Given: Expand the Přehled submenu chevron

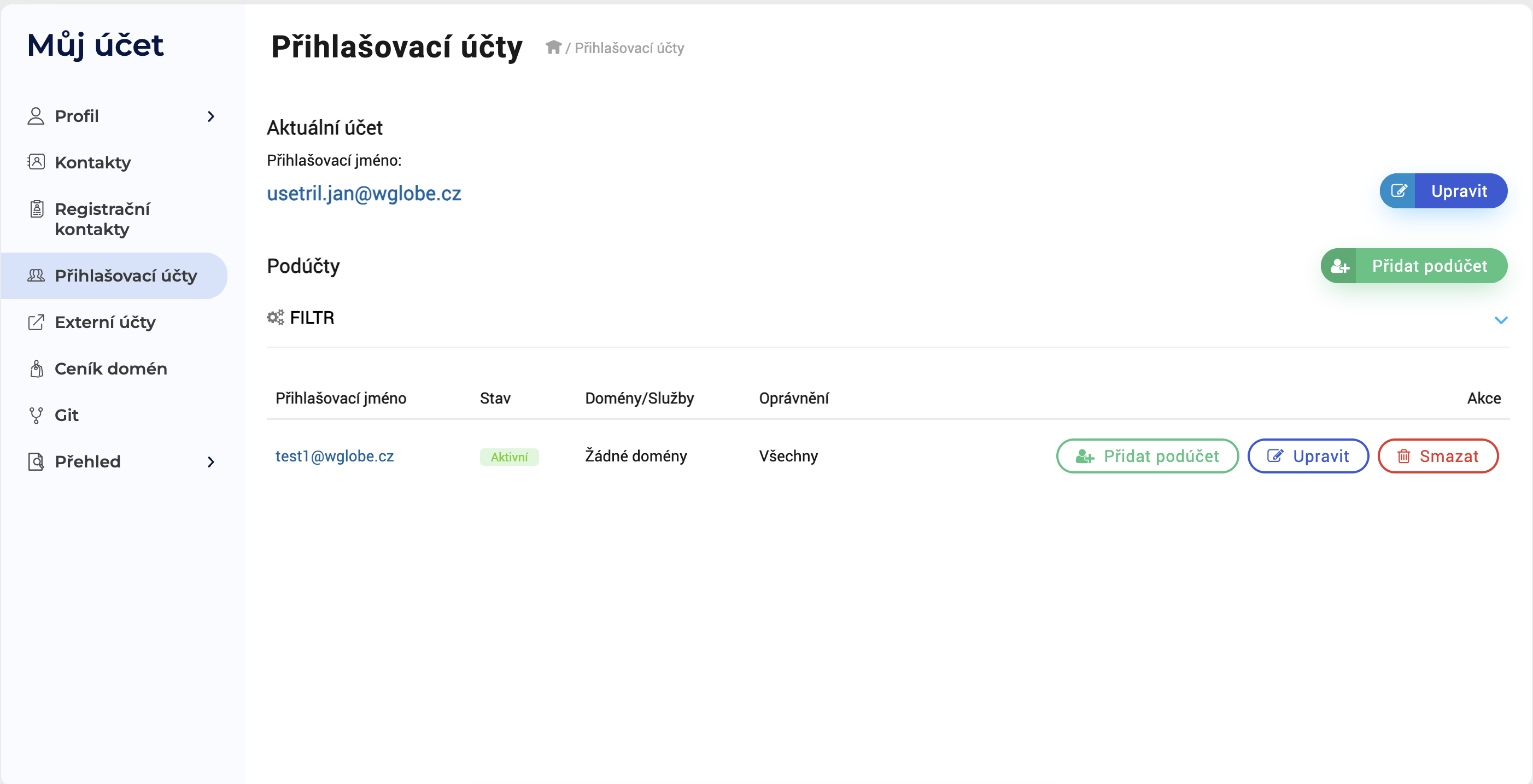Looking at the screenshot, I should pos(210,461).
